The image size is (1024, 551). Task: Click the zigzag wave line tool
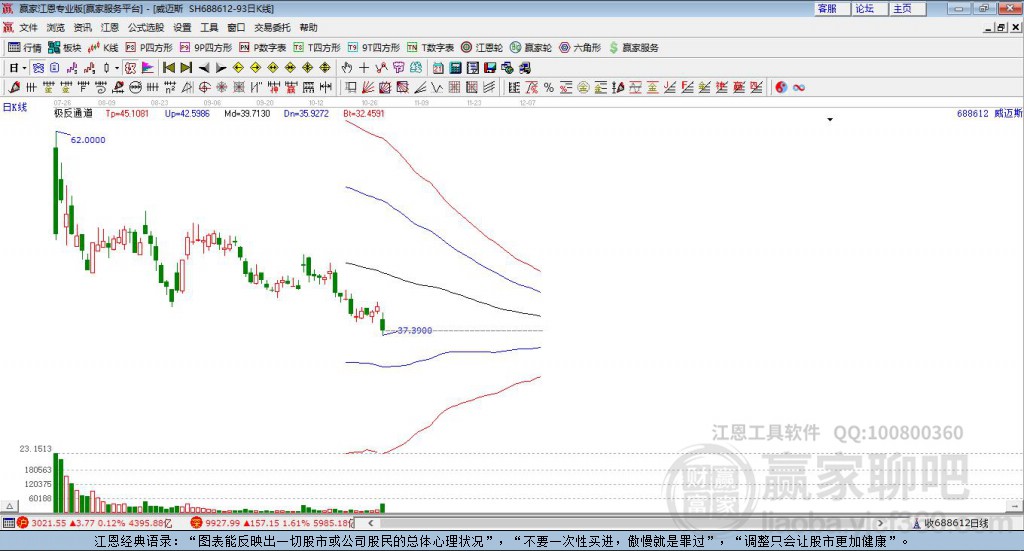point(436,87)
